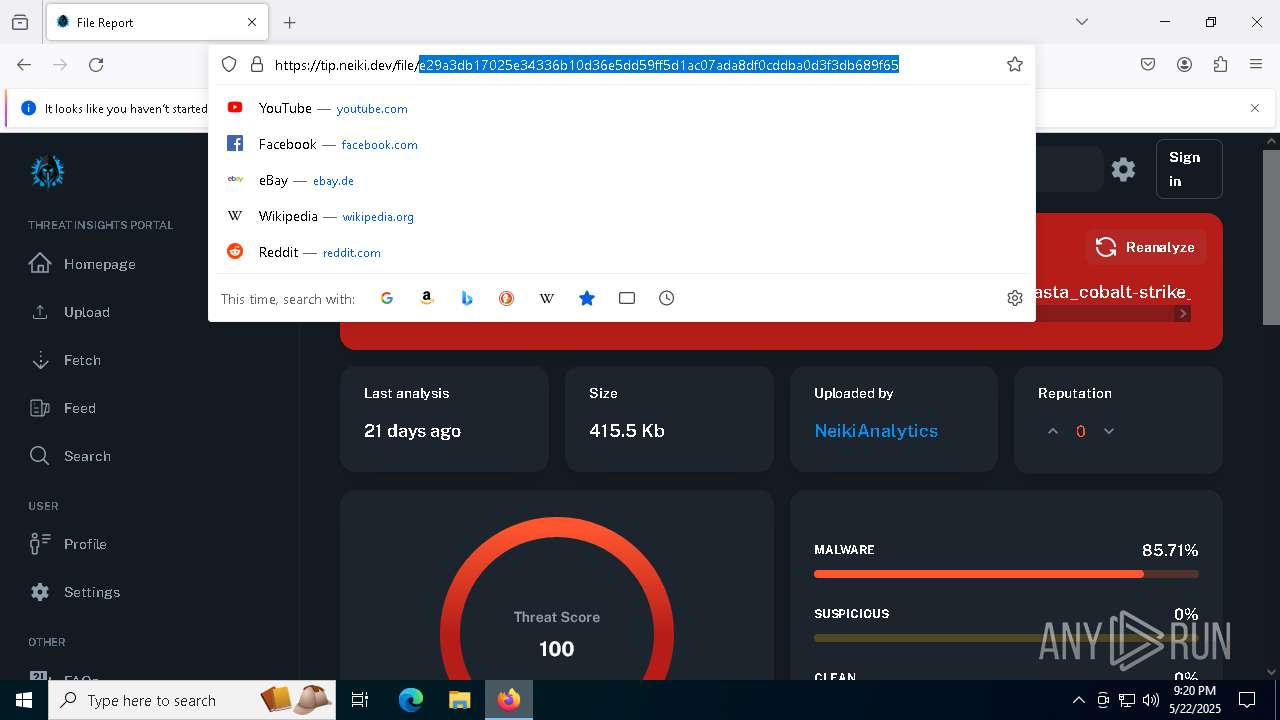Viewport: 1280px width, 720px height.
Task: Go back one page
Action: click(24, 64)
